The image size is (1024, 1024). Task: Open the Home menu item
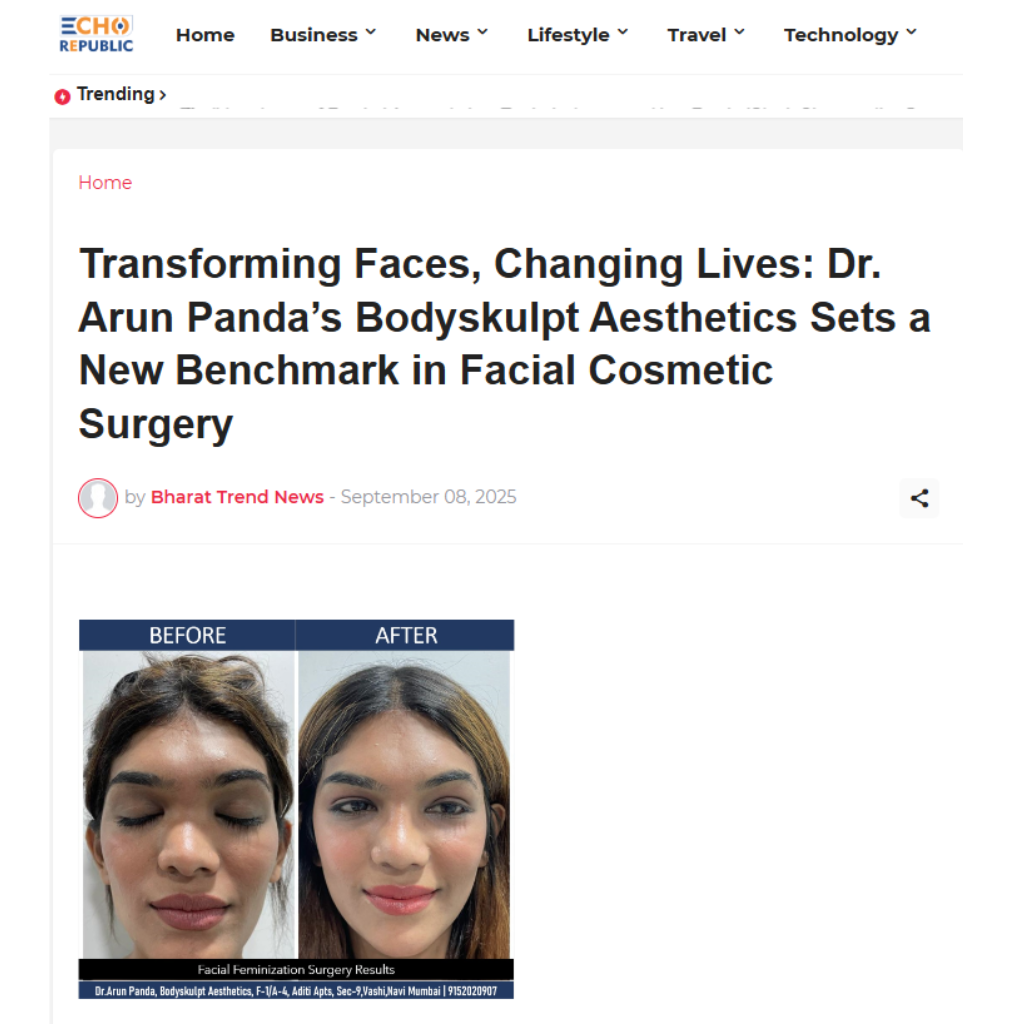coord(205,35)
